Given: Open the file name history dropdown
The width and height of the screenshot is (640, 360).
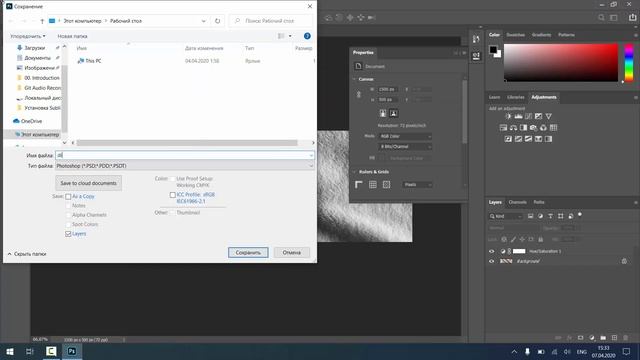Looking at the screenshot, I should (311, 156).
